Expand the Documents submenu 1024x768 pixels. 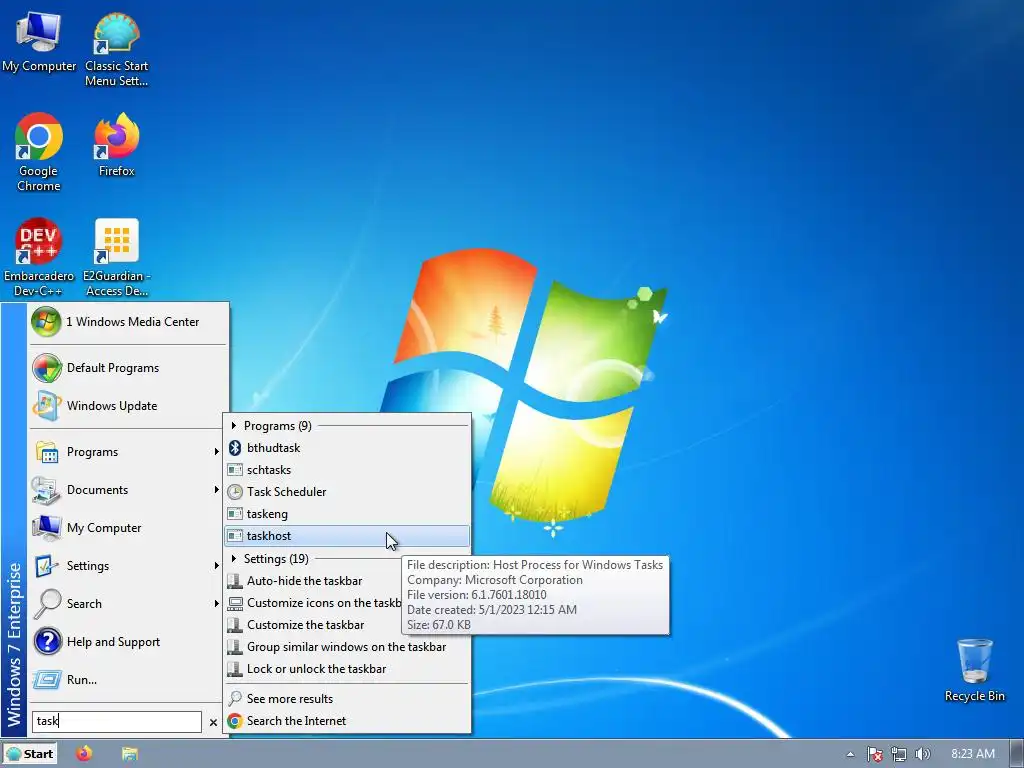point(125,490)
